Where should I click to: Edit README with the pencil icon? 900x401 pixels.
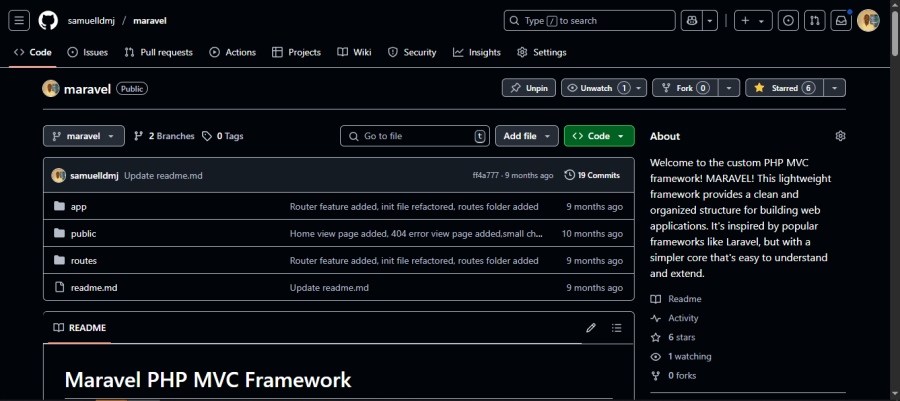[x=591, y=328]
